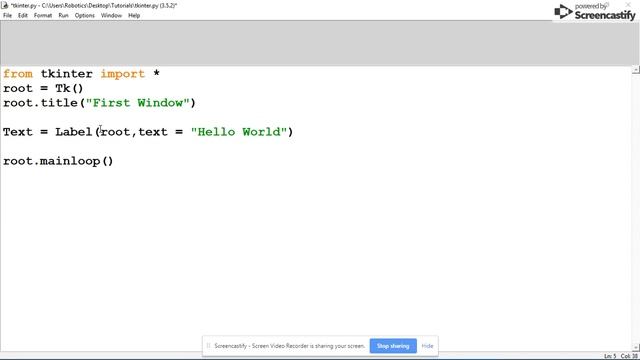Viewport: 640px width, 360px height.
Task: Click the 'root.title' text
Action: [x=40, y=103]
